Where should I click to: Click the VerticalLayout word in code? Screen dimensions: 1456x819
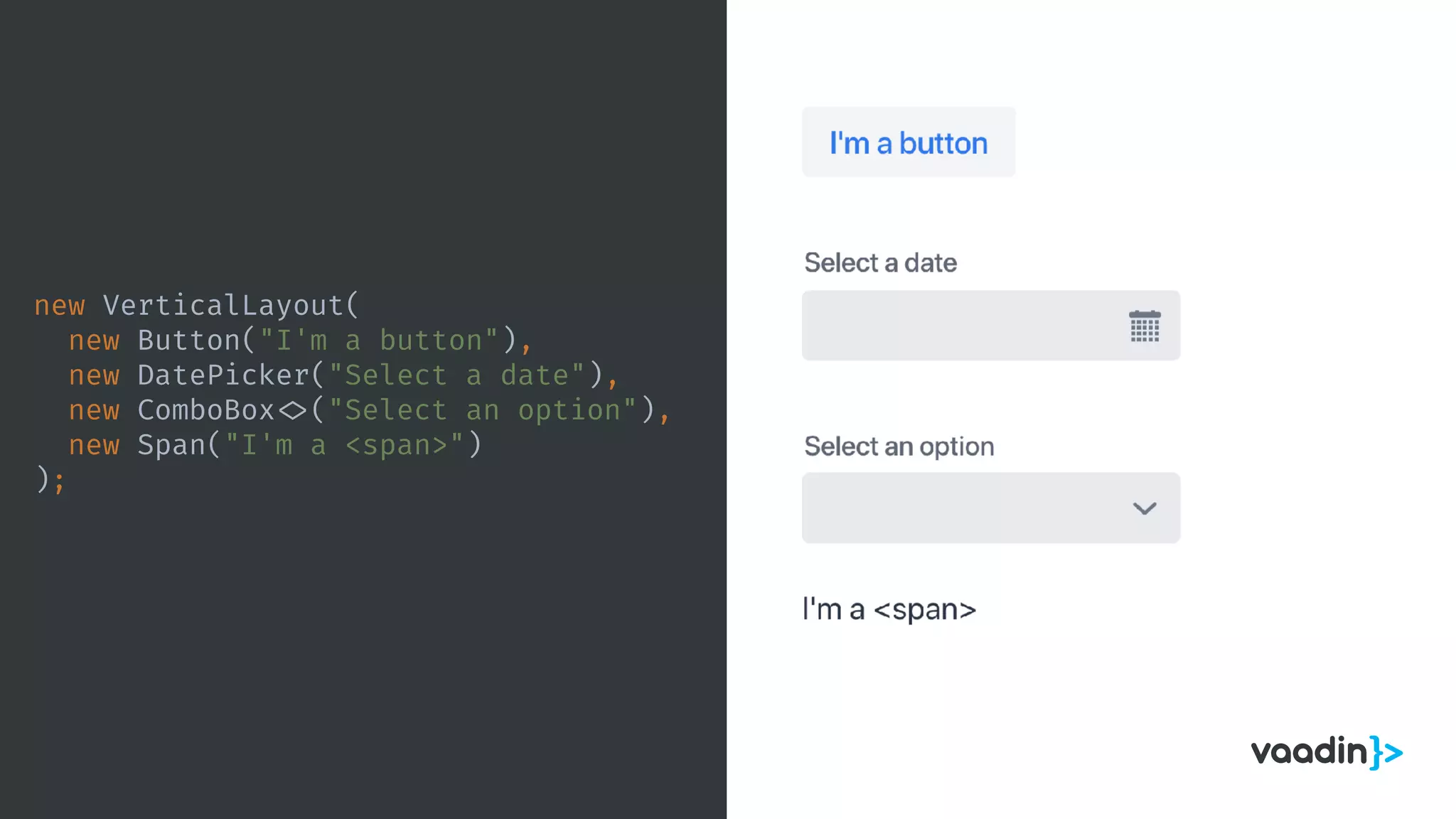[x=223, y=306]
